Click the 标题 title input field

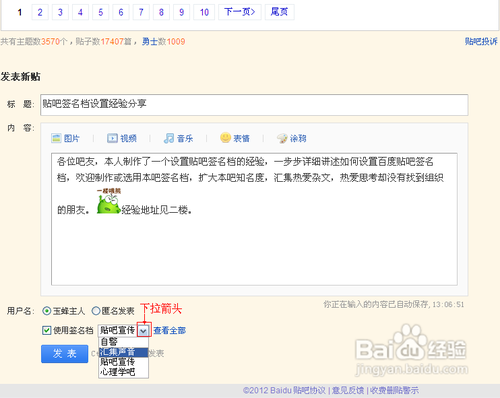(x=254, y=105)
